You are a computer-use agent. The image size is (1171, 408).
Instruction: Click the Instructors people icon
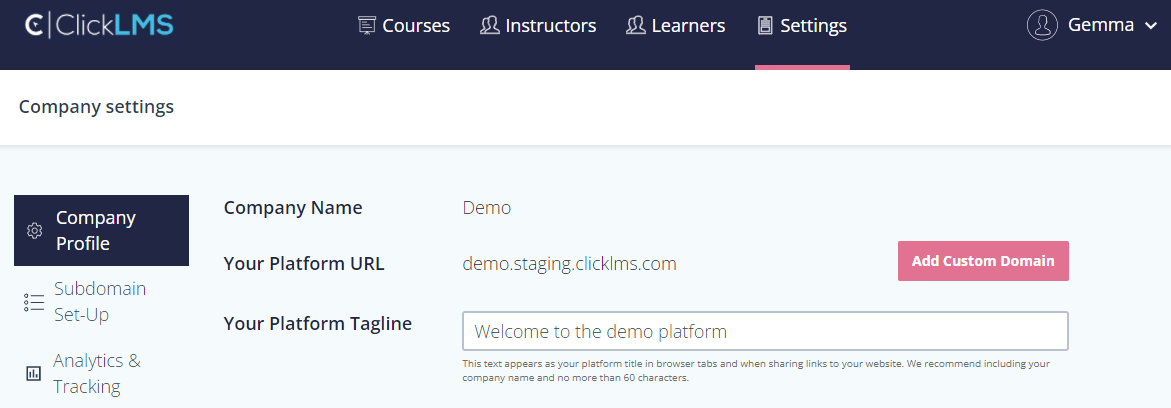(x=490, y=25)
